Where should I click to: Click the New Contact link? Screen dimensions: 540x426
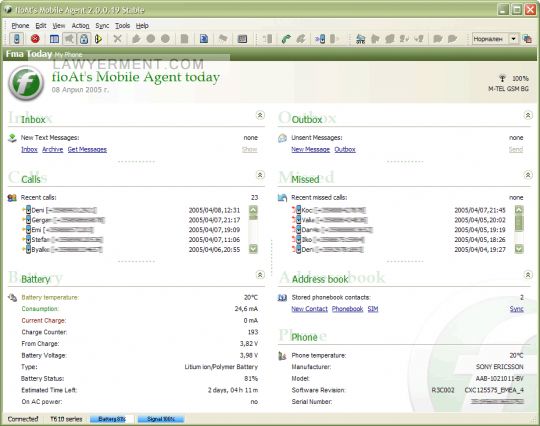pyautogui.click(x=309, y=309)
